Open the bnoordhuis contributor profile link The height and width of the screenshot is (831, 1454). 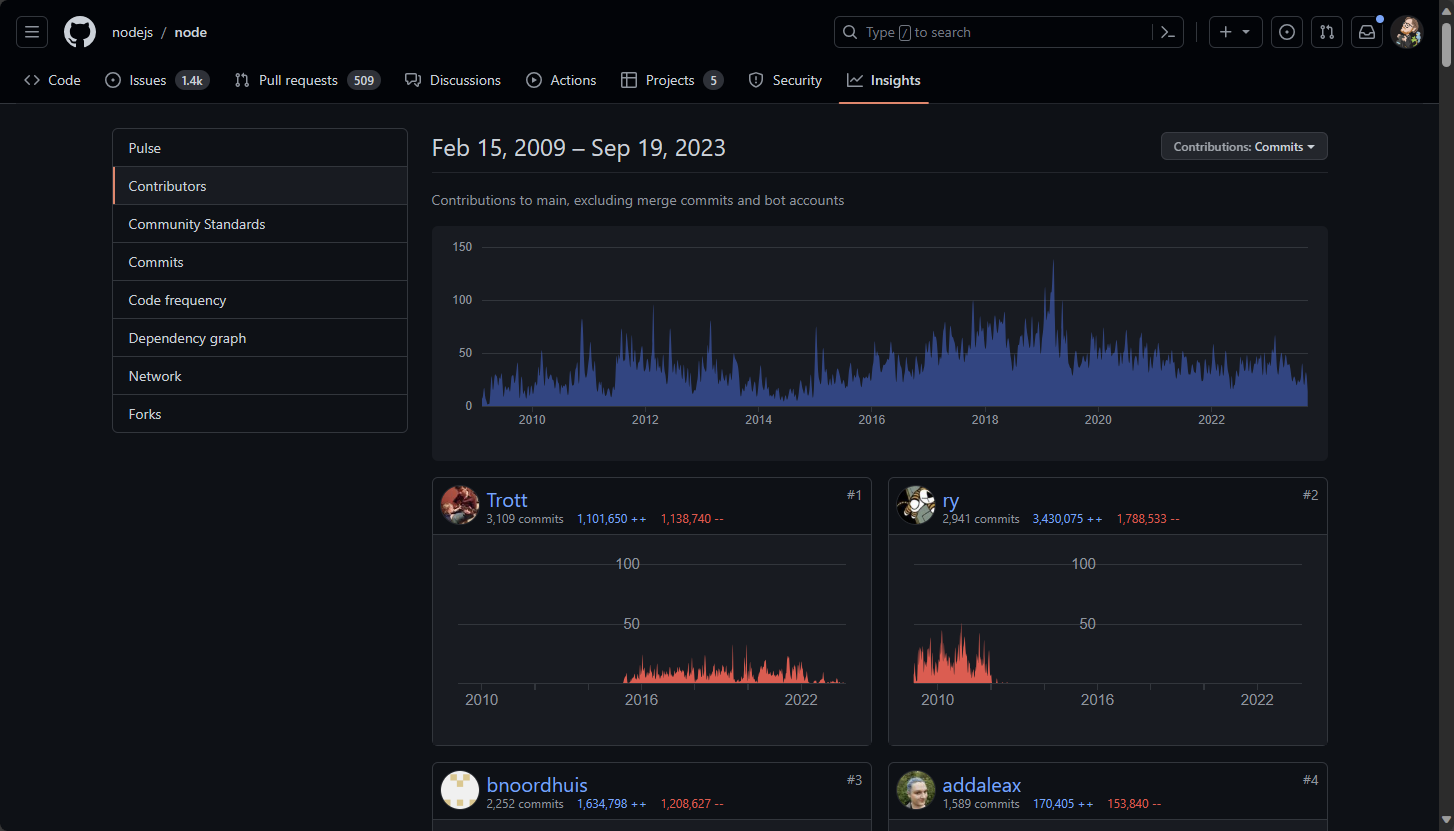tap(537, 785)
